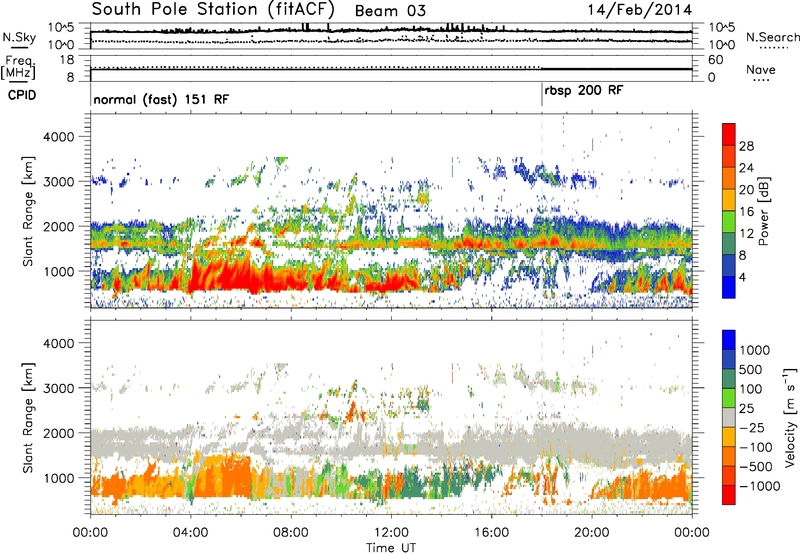Click the dotted line sample under "N.Search"
The width and height of the screenshot is (800, 554).
click(x=774, y=48)
